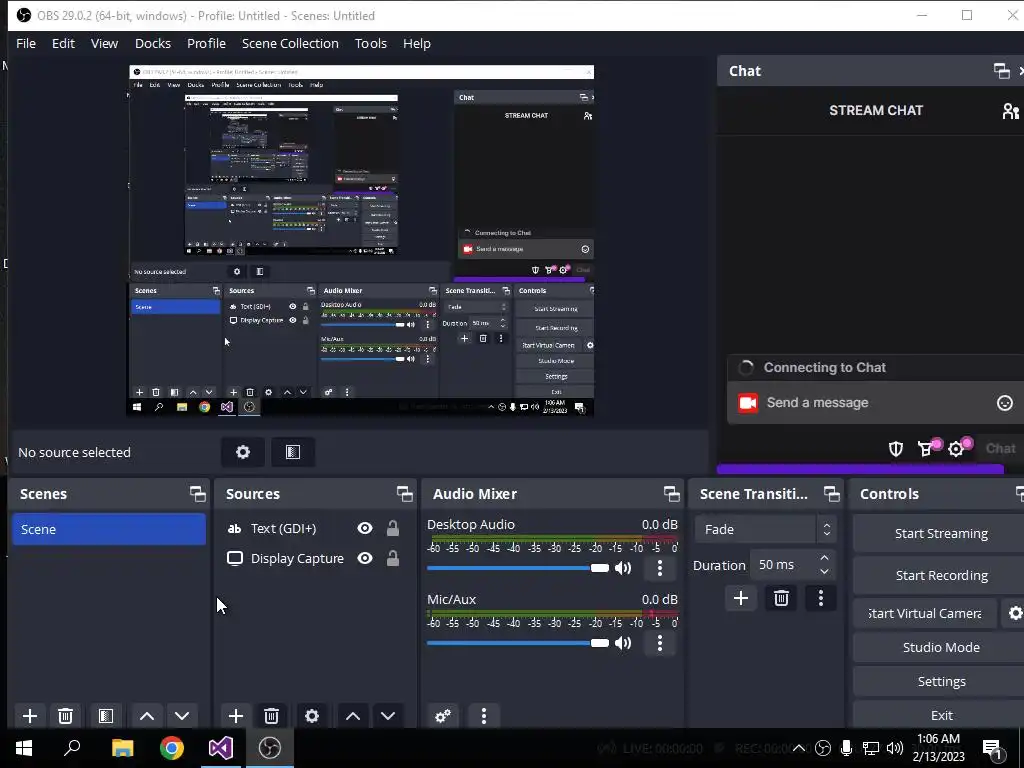Show hidden system tray icons chevron
The width and height of the screenshot is (1024, 768).
click(798, 748)
